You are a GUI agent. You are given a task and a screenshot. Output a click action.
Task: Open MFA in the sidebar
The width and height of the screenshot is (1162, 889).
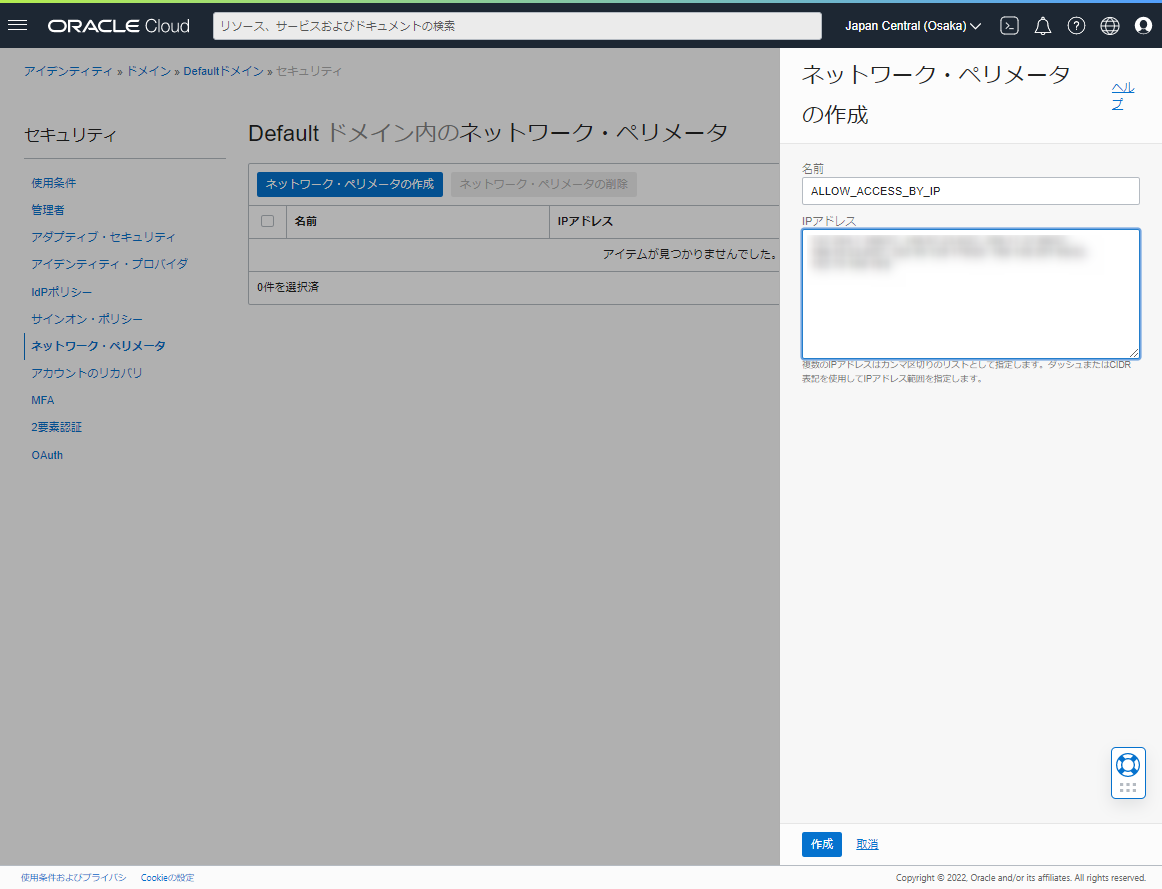click(x=43, y=400)
